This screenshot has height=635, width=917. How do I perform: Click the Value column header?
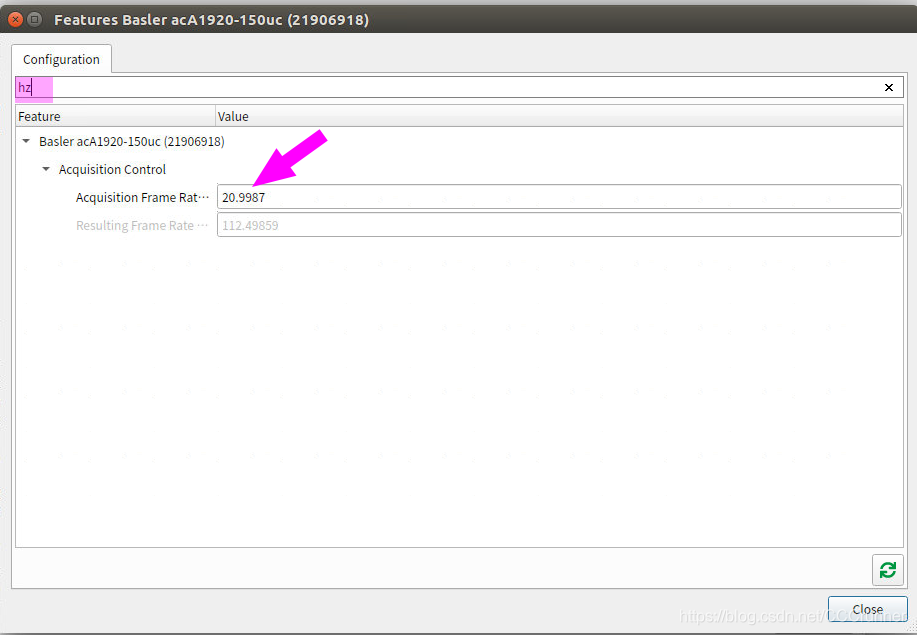(559, 116)
